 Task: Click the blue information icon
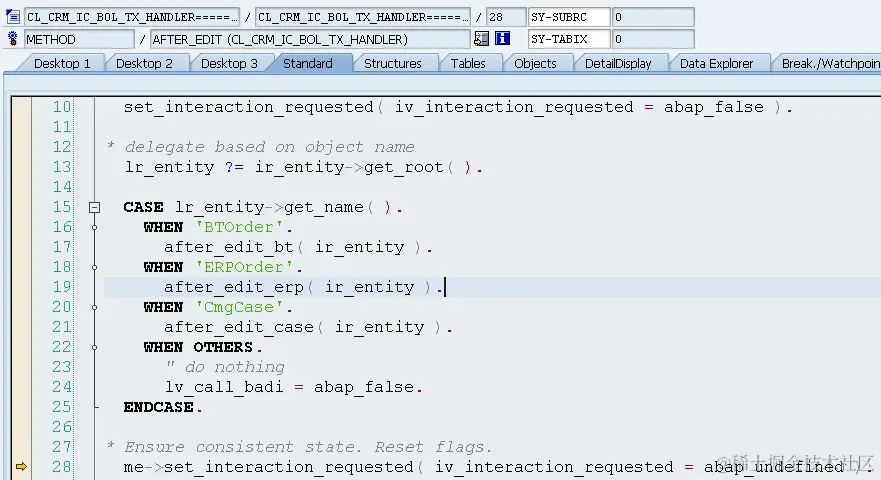tap(502, 38)
